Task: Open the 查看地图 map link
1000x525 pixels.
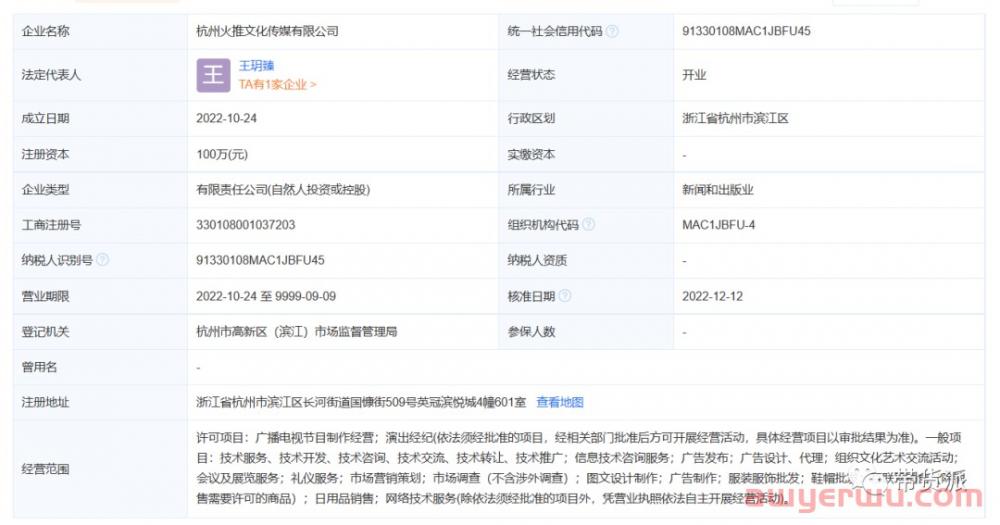Action: point(560,402)
